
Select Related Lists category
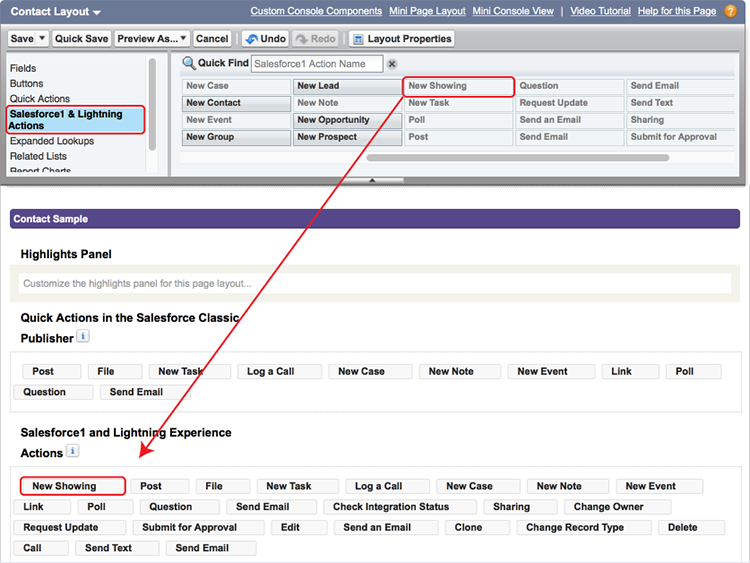click(x=38, y=156)
